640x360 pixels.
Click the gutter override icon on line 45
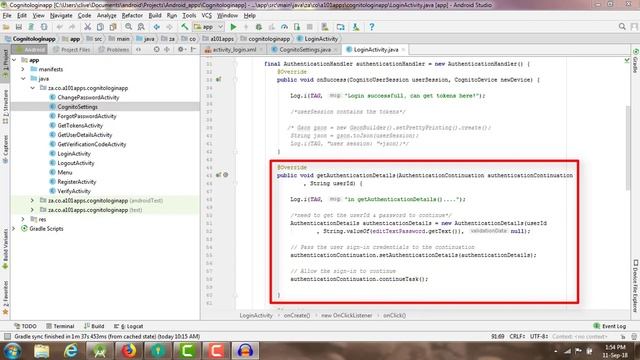(x=219, y=175)
